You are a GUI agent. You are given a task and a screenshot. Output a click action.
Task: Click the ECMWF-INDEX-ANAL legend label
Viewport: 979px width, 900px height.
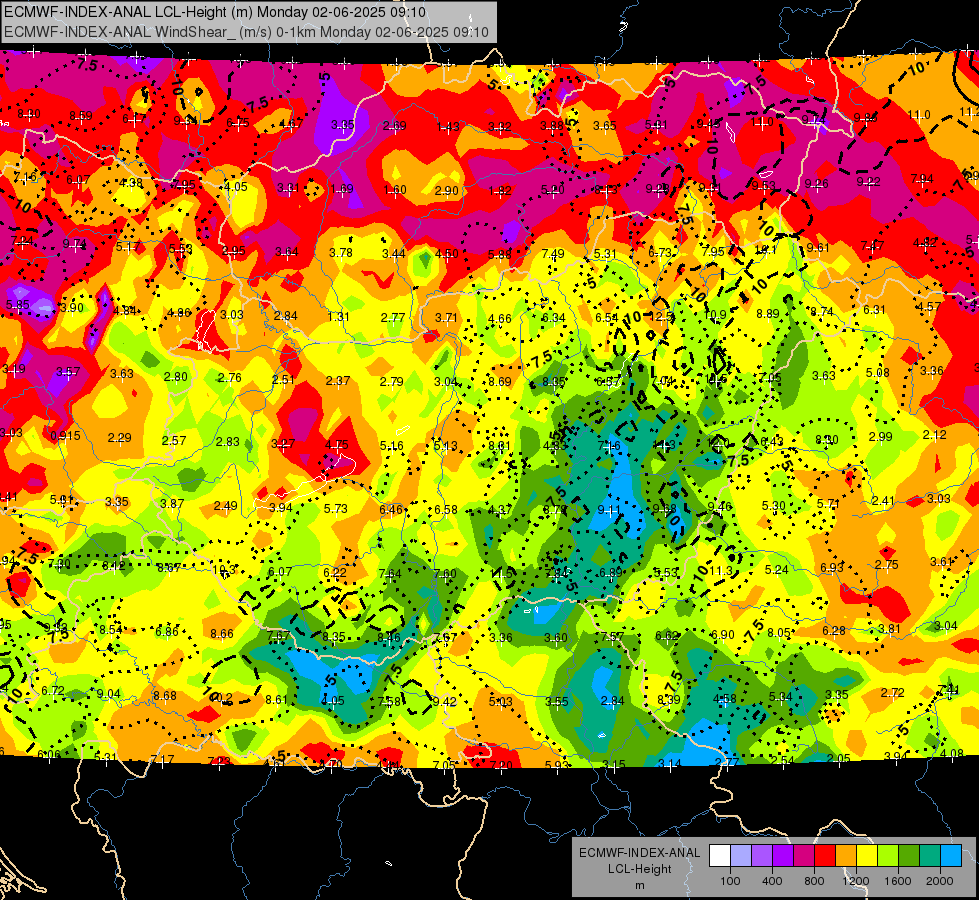[x=639, y=853]
